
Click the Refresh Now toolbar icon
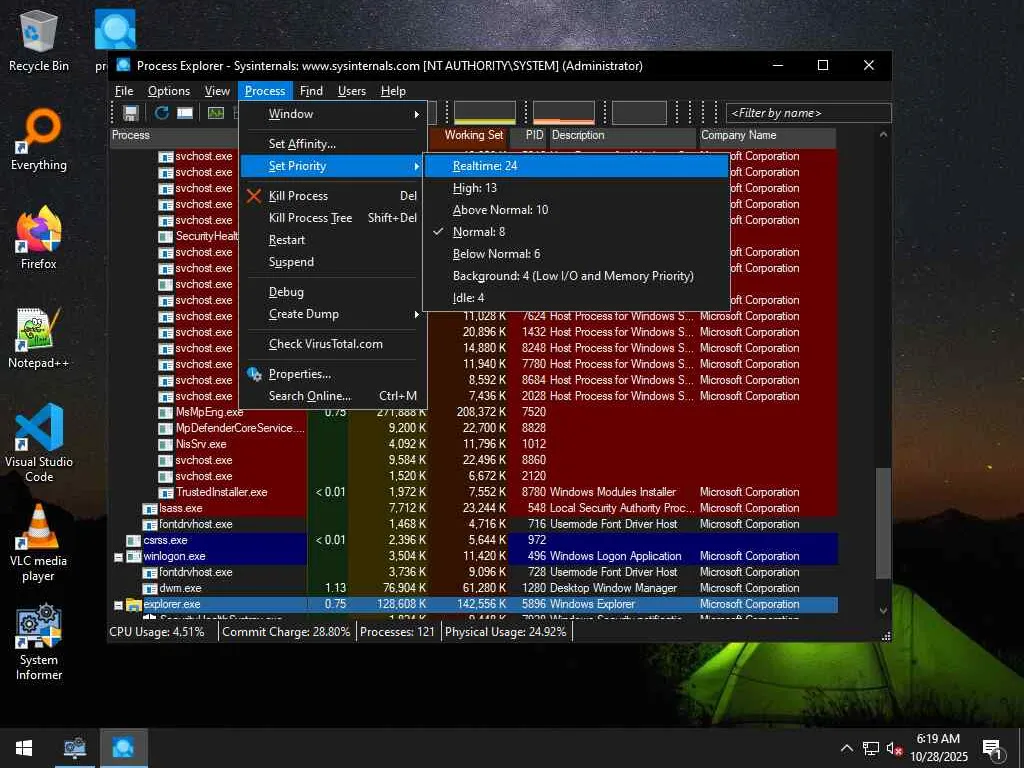click(x=161, y=113)
